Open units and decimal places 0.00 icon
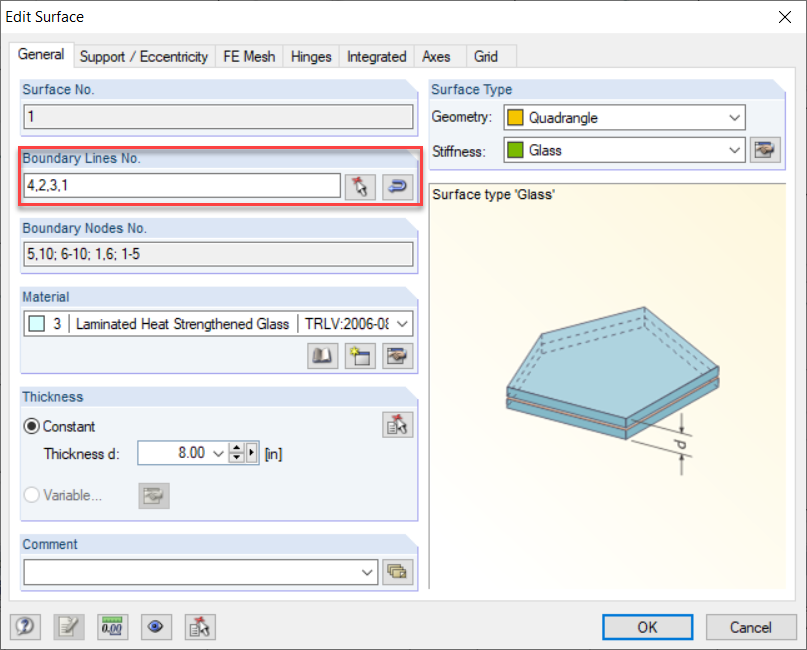 click(113, 627)
